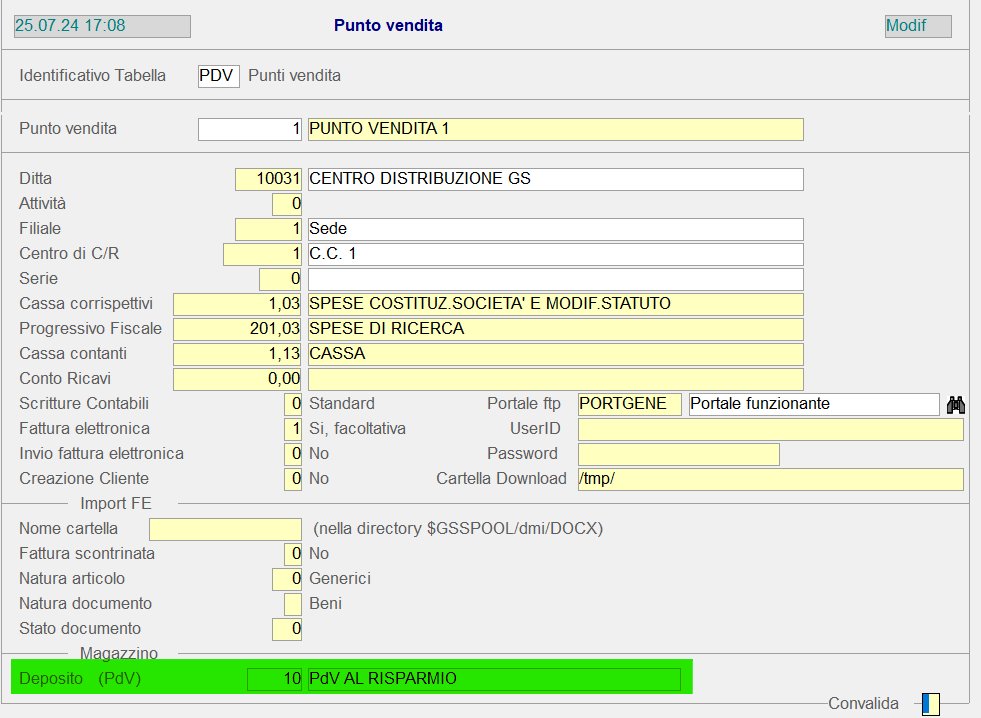This screenshot has height=718, width=981.
Task: Click the Portale ftp PORTGENE field
Action: coord(629,404)
